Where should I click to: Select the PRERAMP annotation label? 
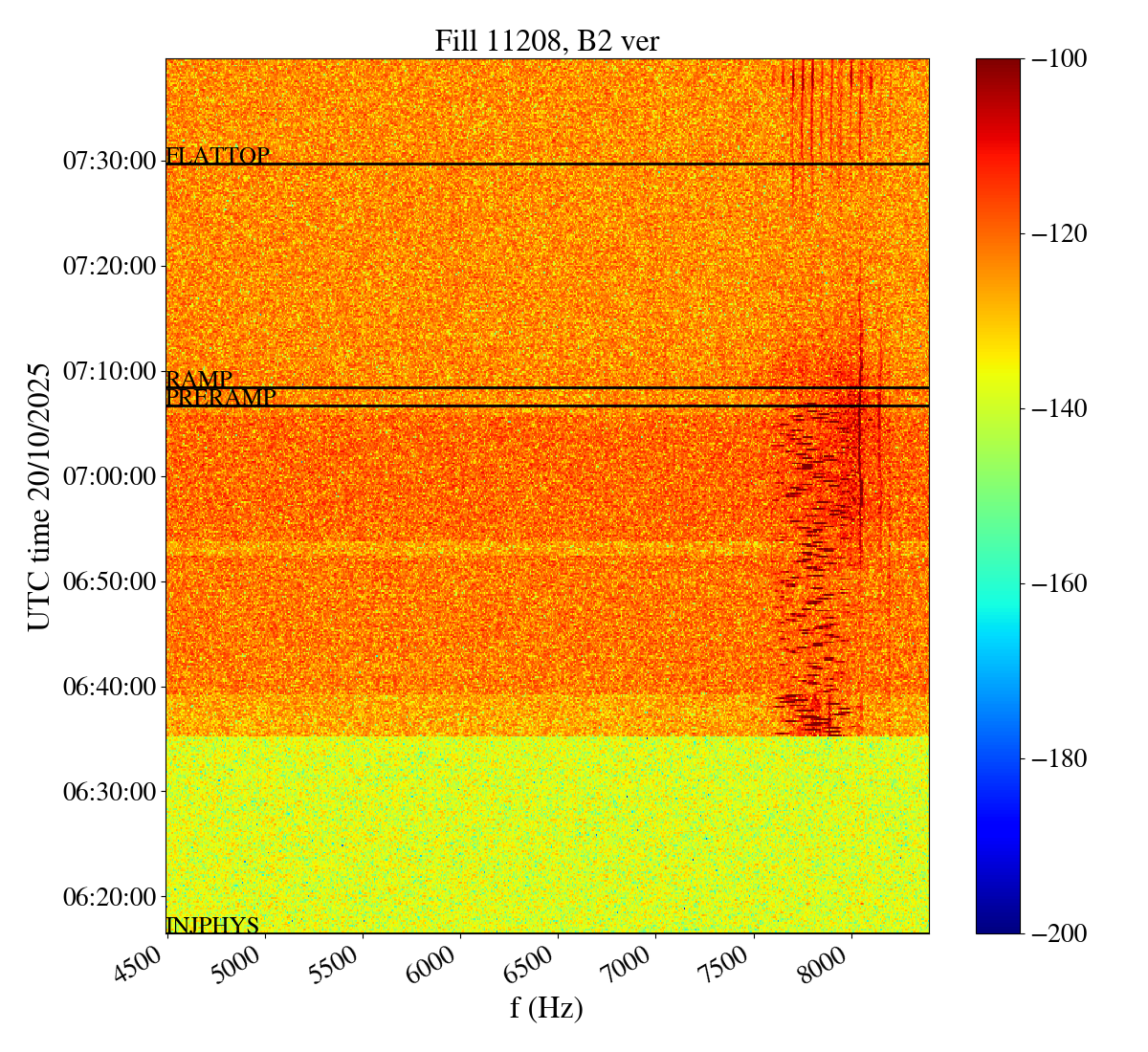pyautogui.click(x=221, y=398)
